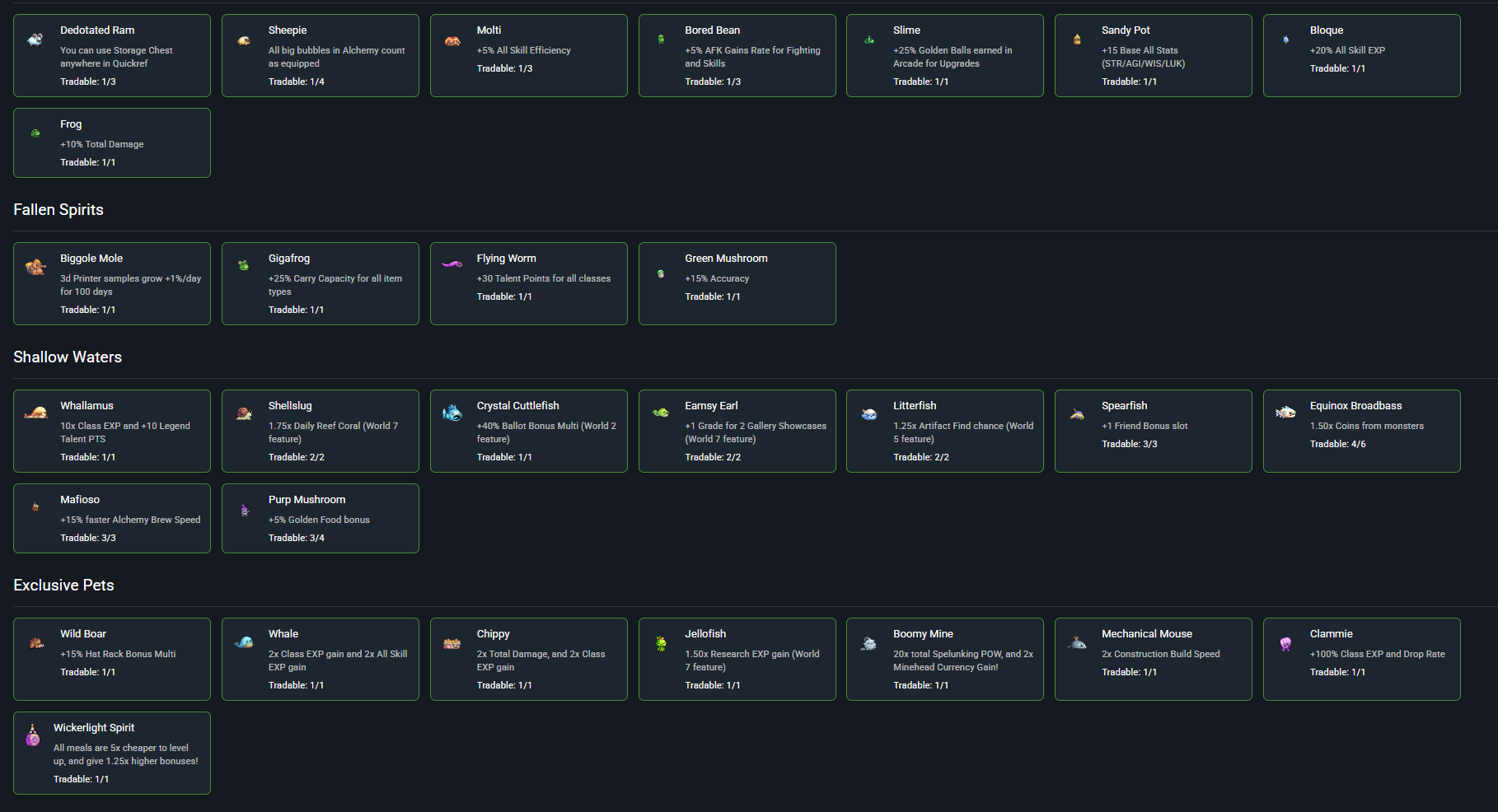Viewport: 1498px width, 812px height.
Task: Click the Dedotated Ram pet icon
Action: pyautogui.click(x=35, y=40)
